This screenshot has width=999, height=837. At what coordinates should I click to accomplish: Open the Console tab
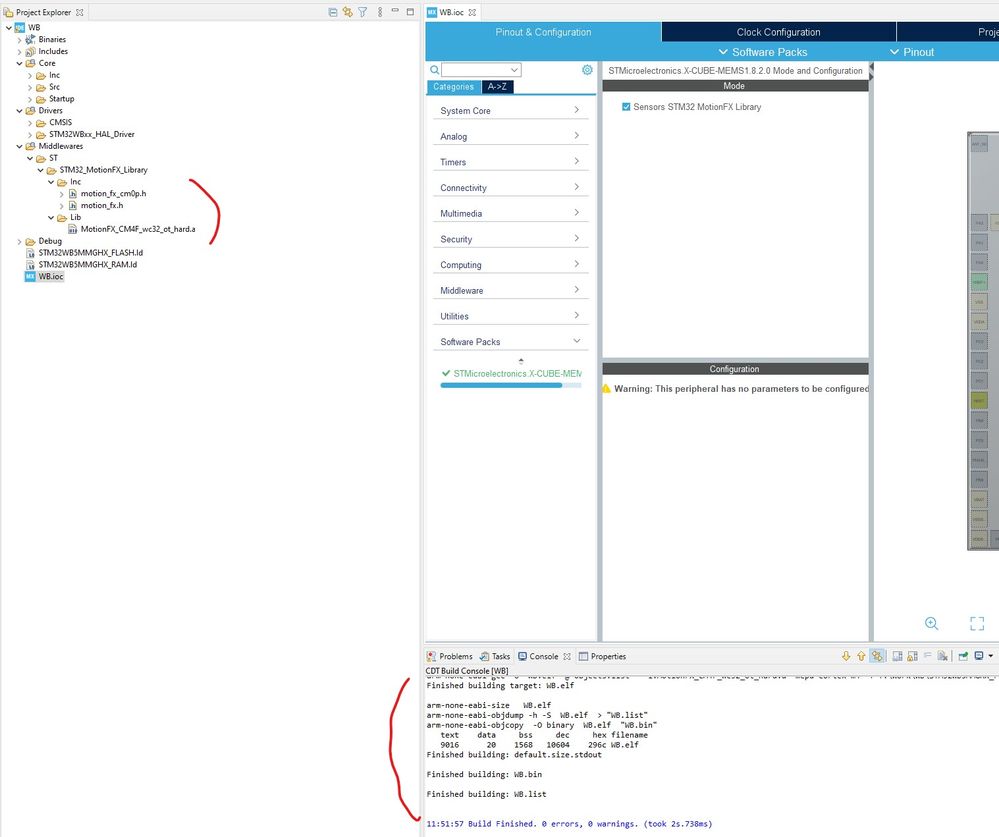tap(543, 656)
